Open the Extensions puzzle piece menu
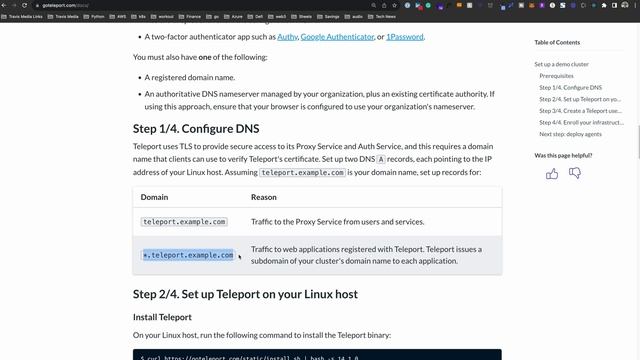Screen dimensions: 640x360 [x=604, y=5]
